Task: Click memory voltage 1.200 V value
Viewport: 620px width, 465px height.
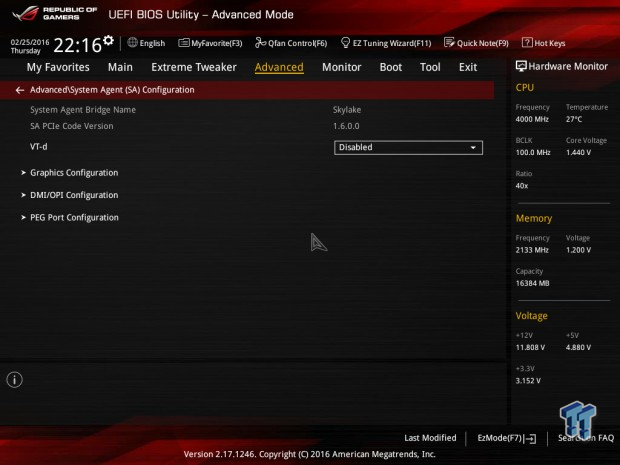Action: [x=578, y=250]
